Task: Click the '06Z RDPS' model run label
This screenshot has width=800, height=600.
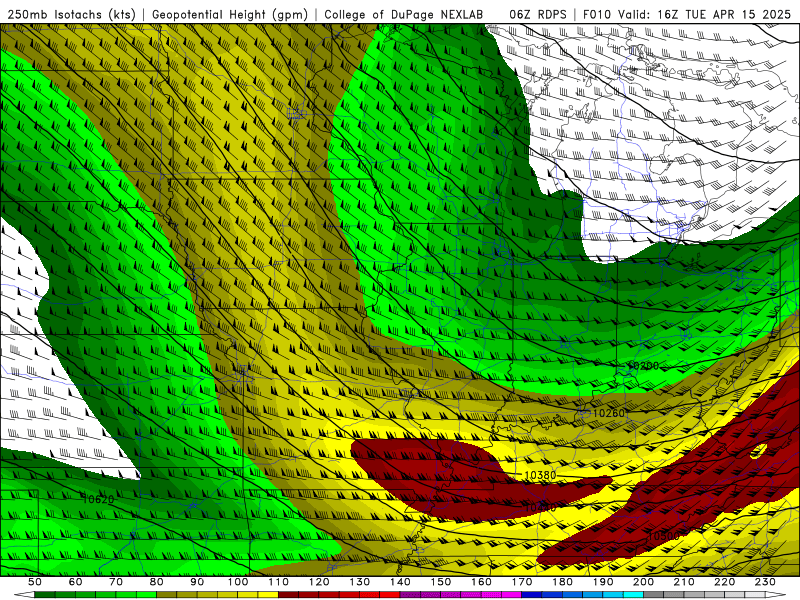Action: (538, 15)
